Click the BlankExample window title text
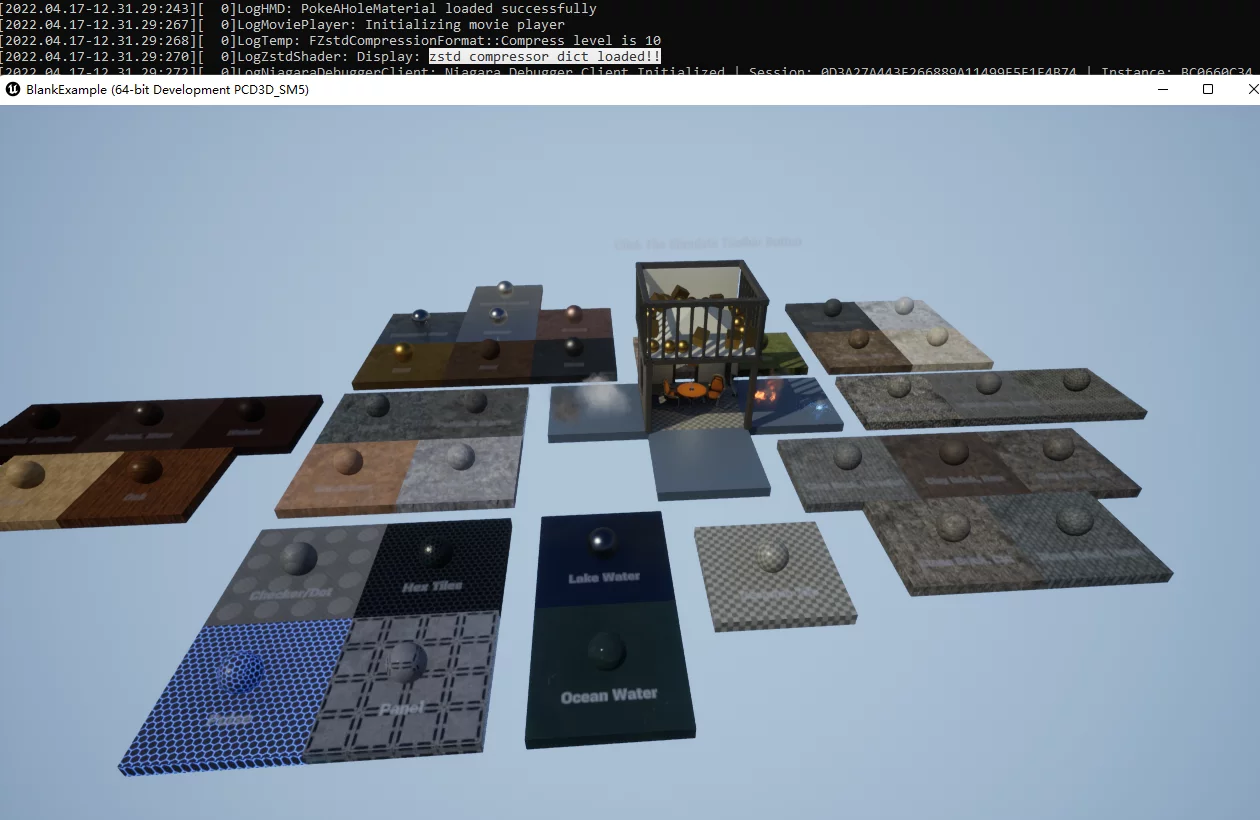This screenshot has height=820, width=1260. click(167, 90)
